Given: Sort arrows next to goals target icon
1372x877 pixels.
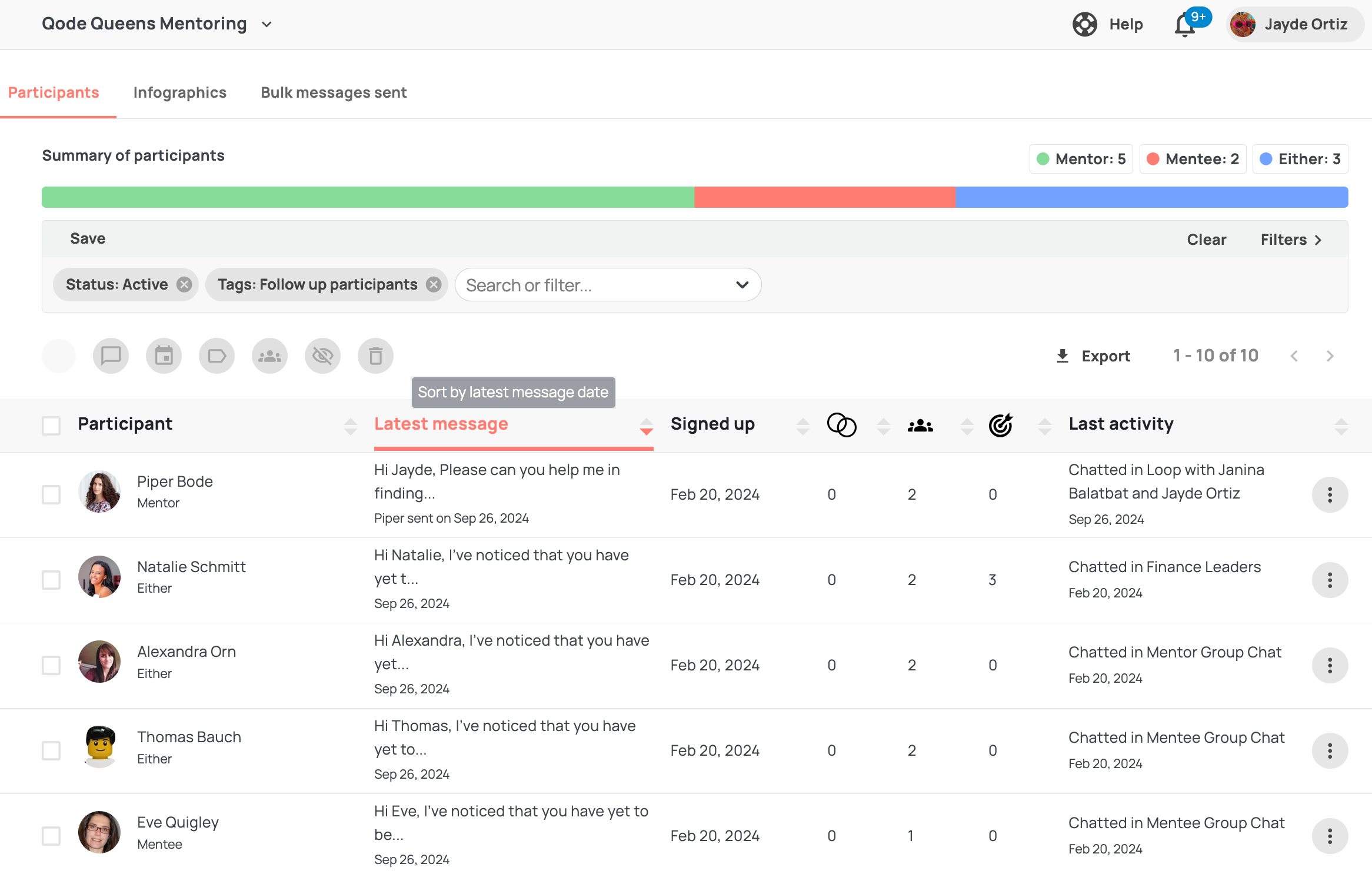Looking at the screenshot, I should [1045, 426].
